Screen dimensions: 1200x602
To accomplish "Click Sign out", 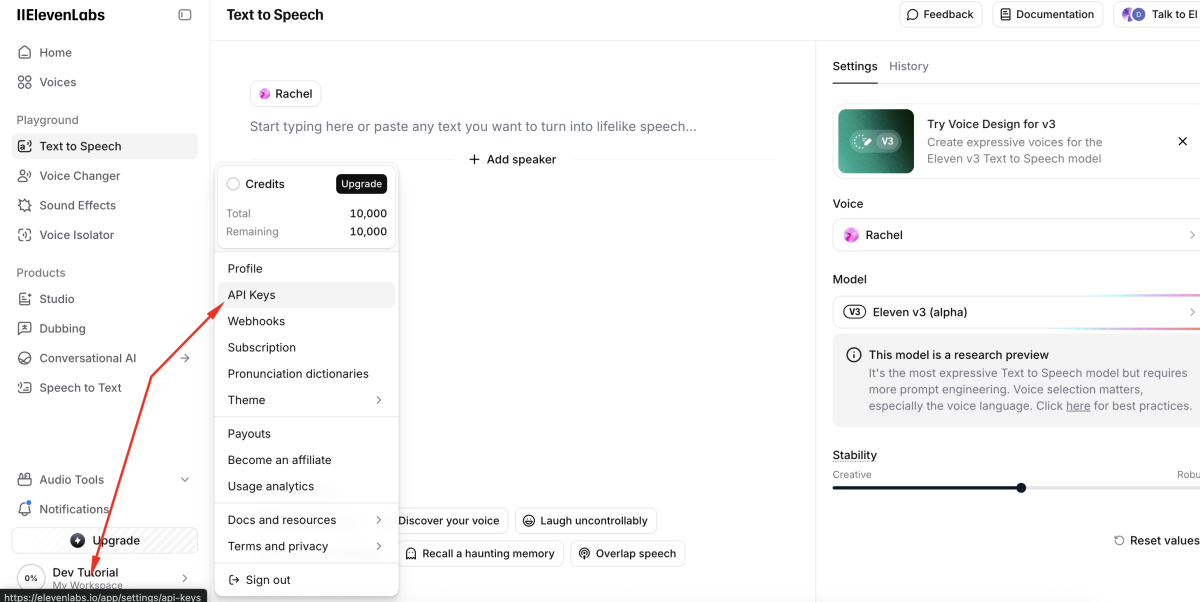I will click(306, 580).
